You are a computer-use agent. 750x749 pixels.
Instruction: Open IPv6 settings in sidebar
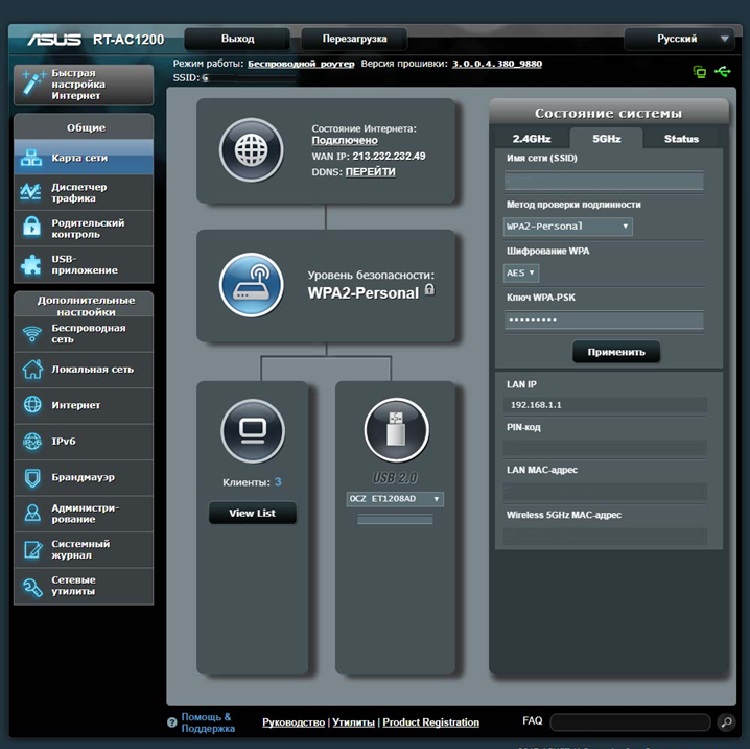84,441
